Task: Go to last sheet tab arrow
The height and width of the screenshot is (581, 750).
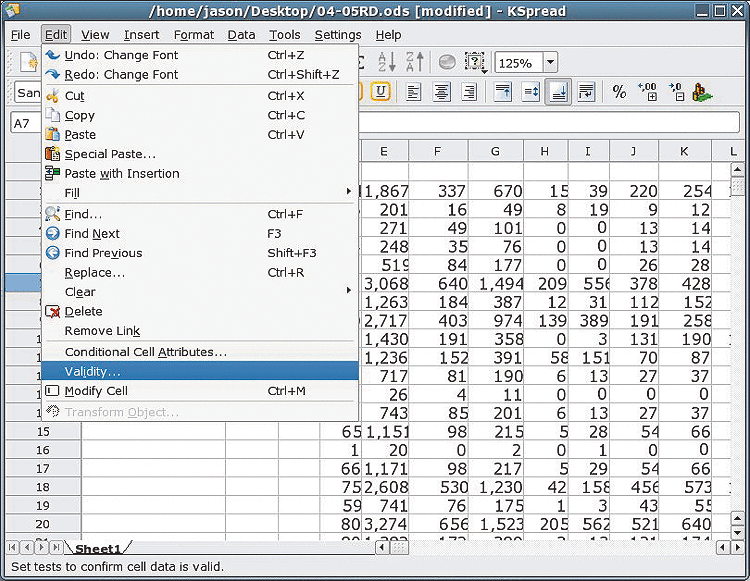Action: (x=56, y=547)
